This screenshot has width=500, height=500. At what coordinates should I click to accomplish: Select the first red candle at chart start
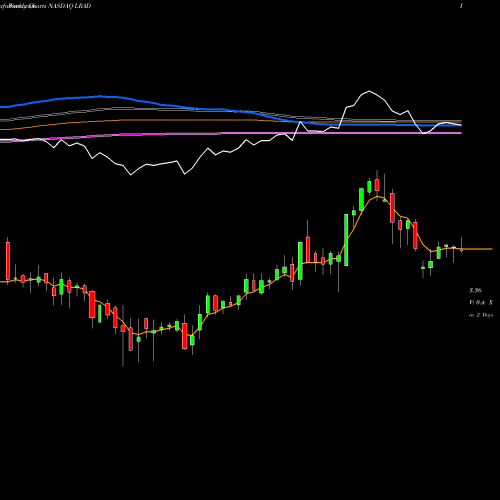(x=8, y=261)
